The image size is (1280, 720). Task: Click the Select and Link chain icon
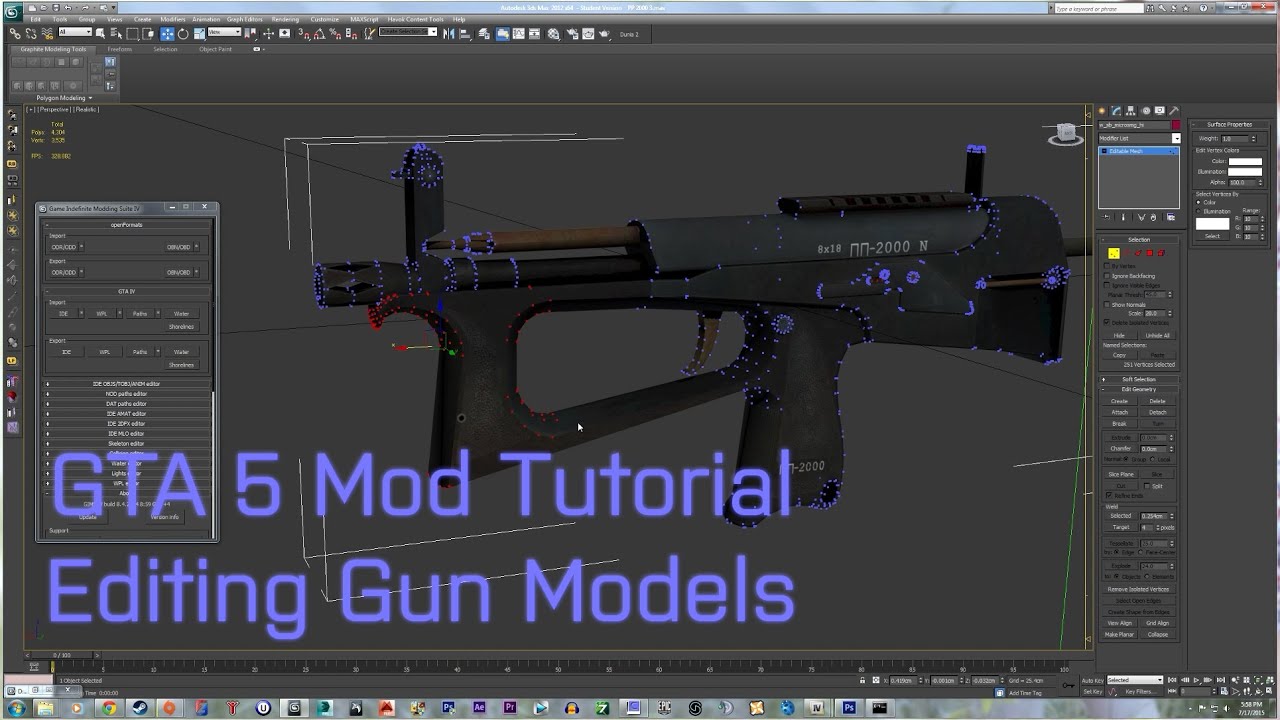click(x=15, y=34)
